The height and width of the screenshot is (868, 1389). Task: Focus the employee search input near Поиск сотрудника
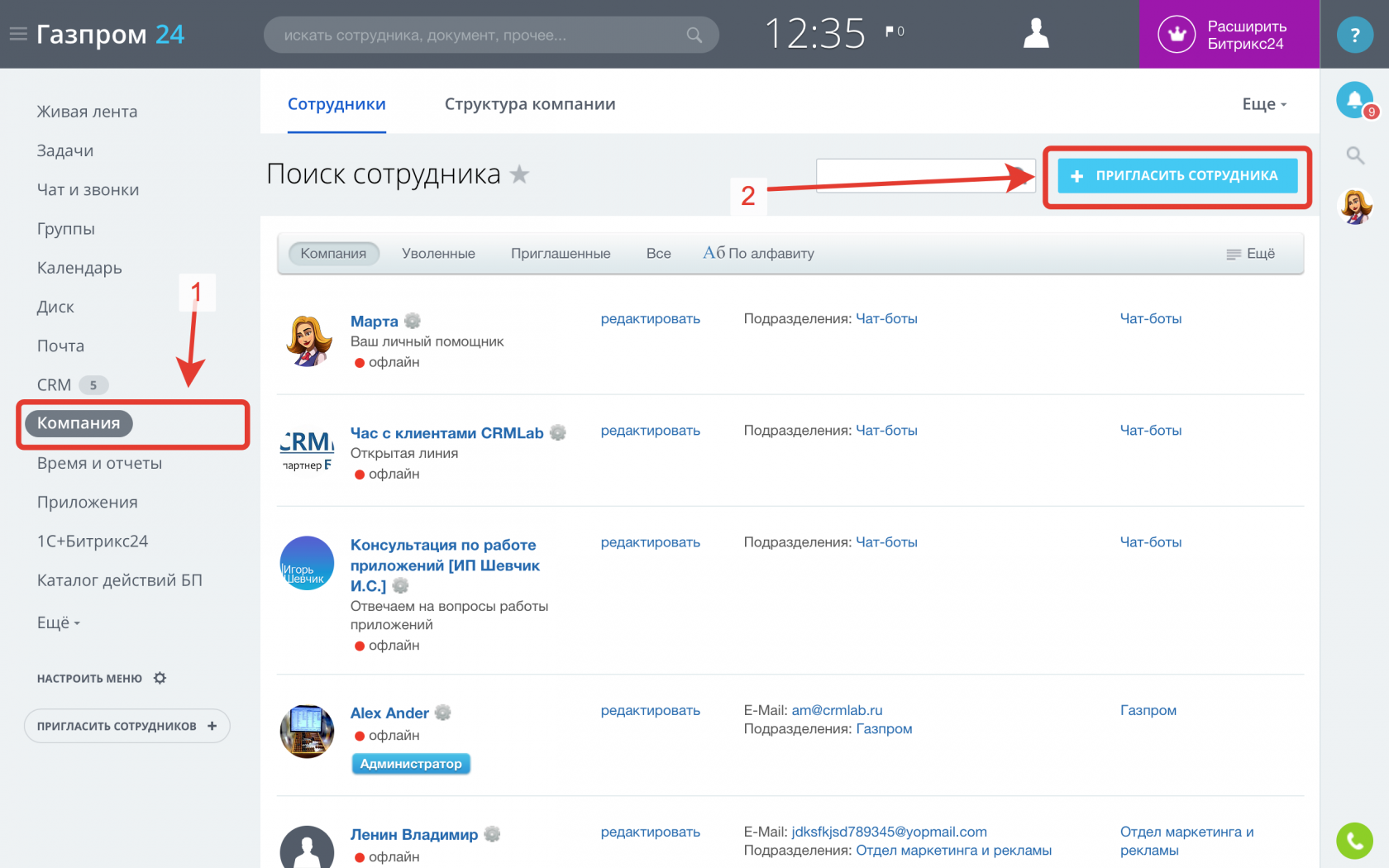tap(926, 175)
